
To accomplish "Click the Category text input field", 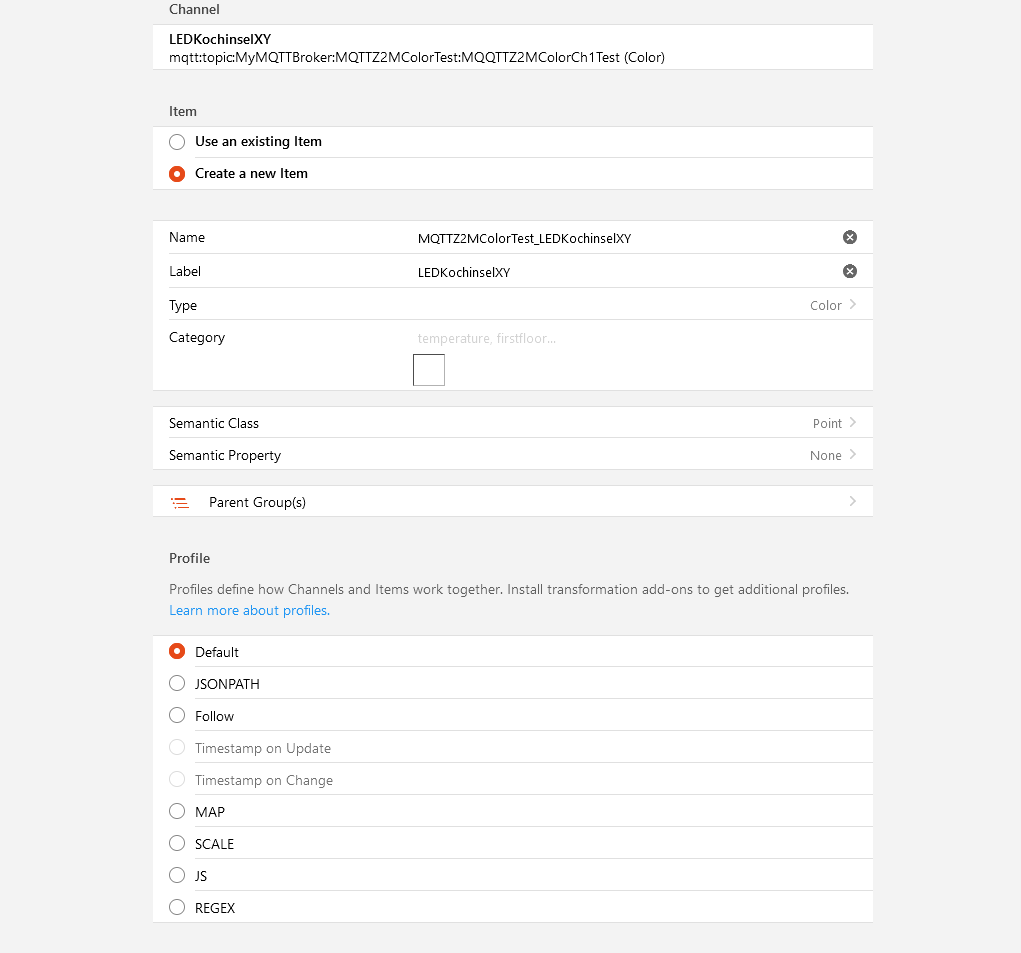I will [x=620, y=338].
